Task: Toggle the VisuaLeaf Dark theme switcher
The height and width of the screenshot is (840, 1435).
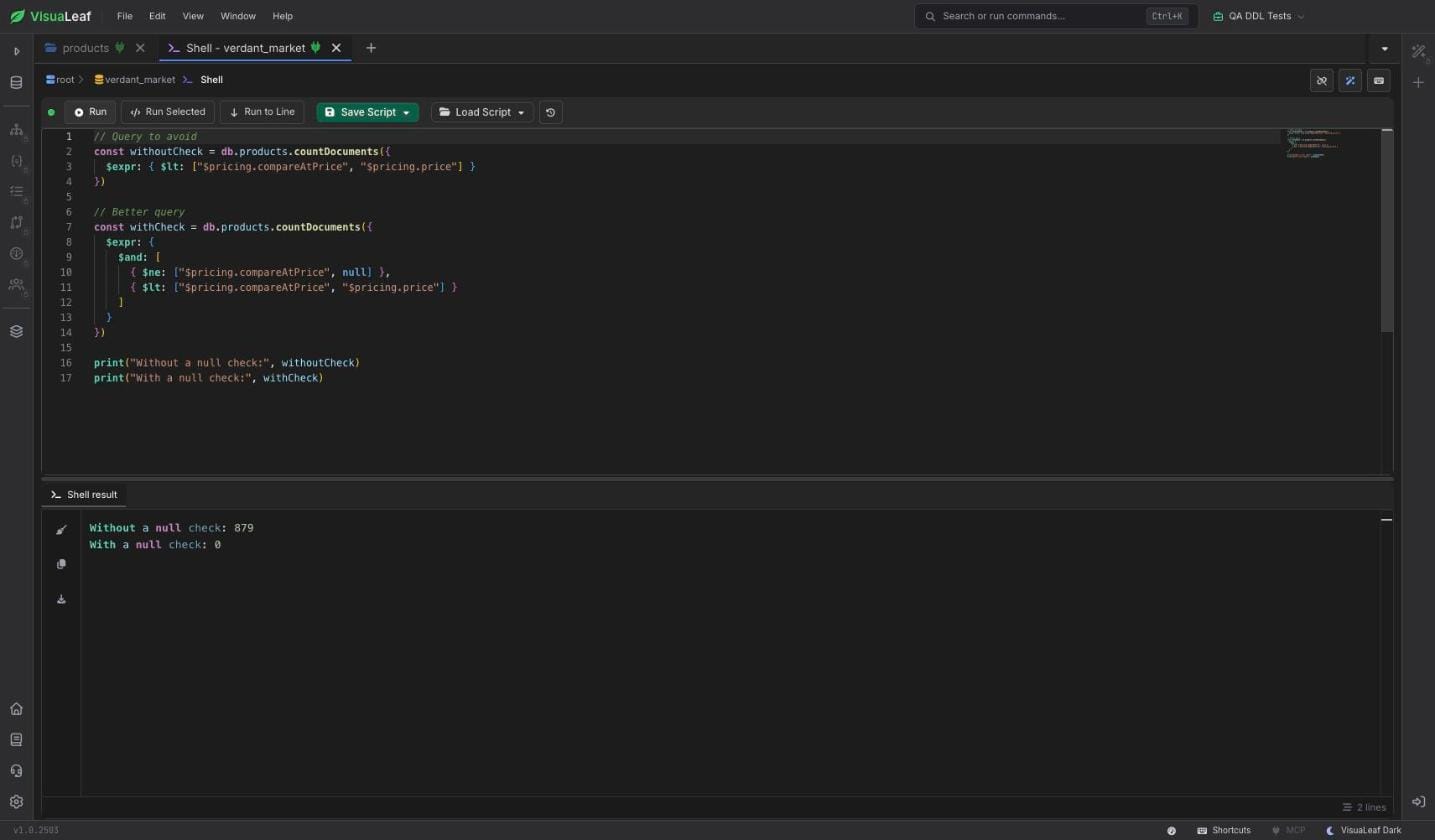Action: coord(1364,831)
